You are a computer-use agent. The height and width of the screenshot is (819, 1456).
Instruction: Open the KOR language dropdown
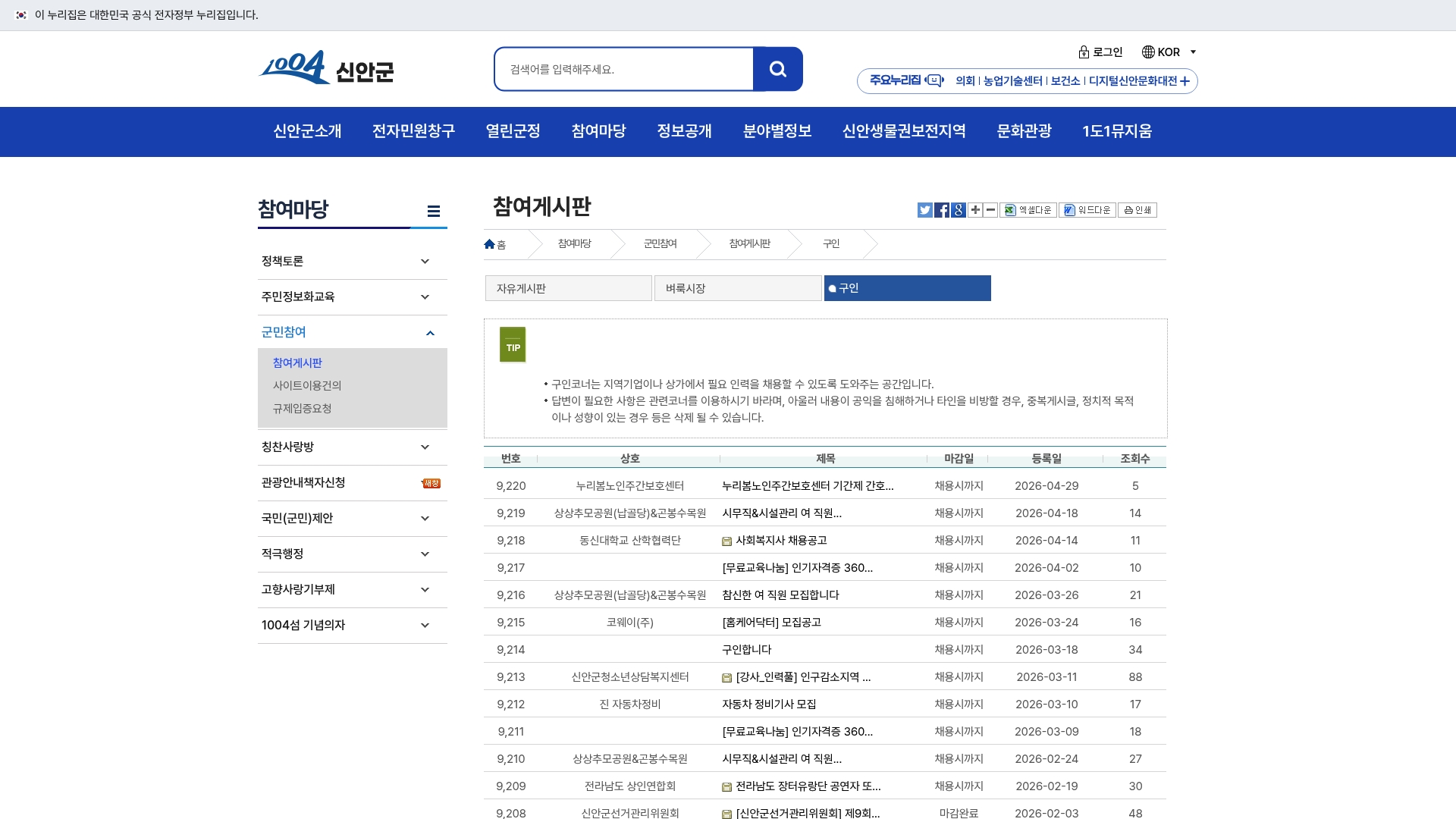(1169, 52)
